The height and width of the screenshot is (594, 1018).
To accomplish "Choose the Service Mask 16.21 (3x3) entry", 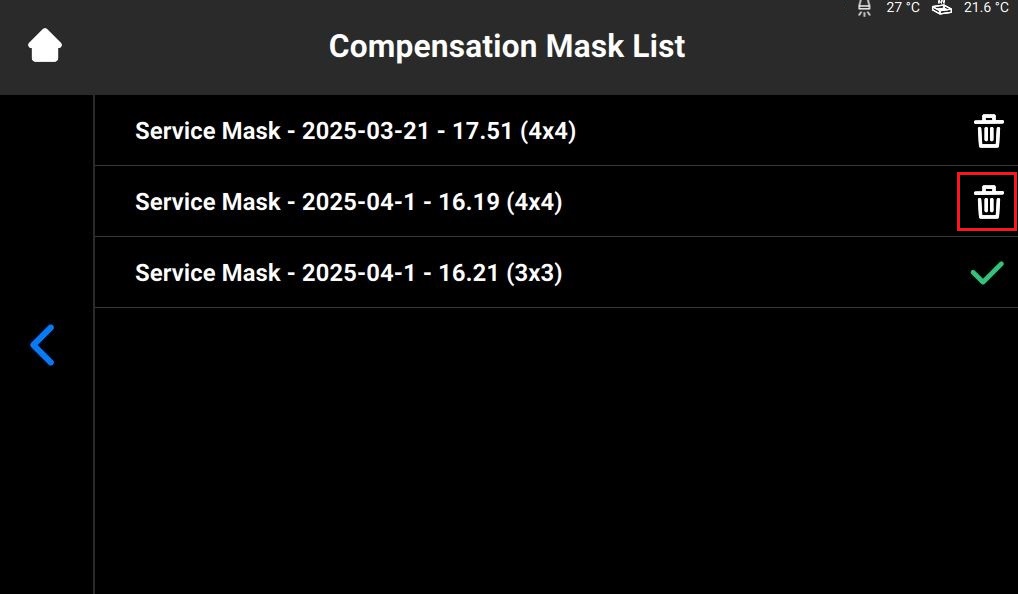I will (x=348, y=273).
